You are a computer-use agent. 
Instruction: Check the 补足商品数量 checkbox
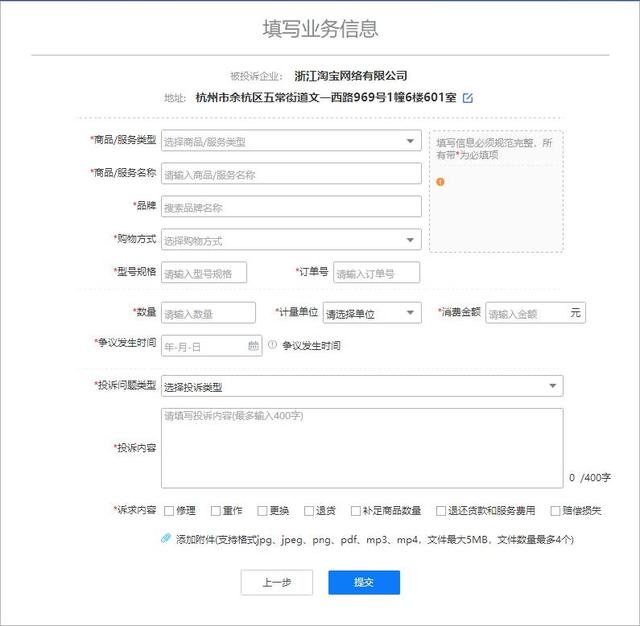pos(356,511)
